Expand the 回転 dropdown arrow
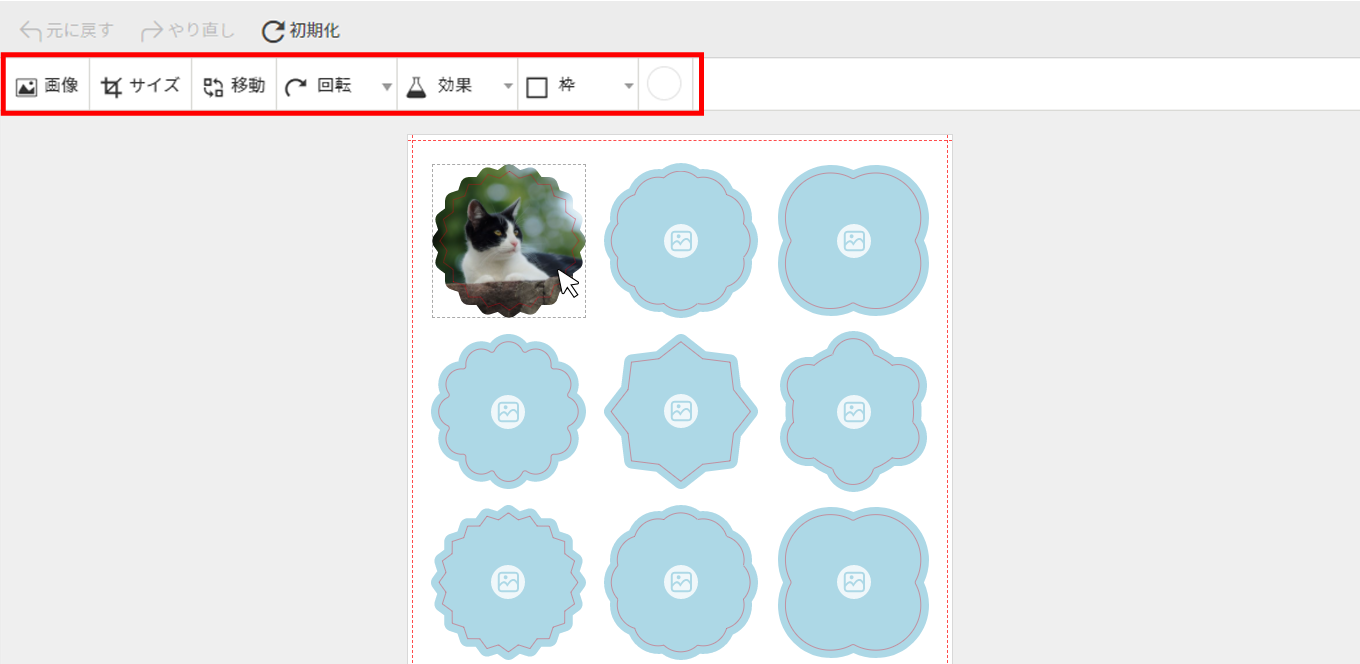Image resolution: width=1360 pixels, height=664 pixels. pyautogui.click(x=387, y=87)
